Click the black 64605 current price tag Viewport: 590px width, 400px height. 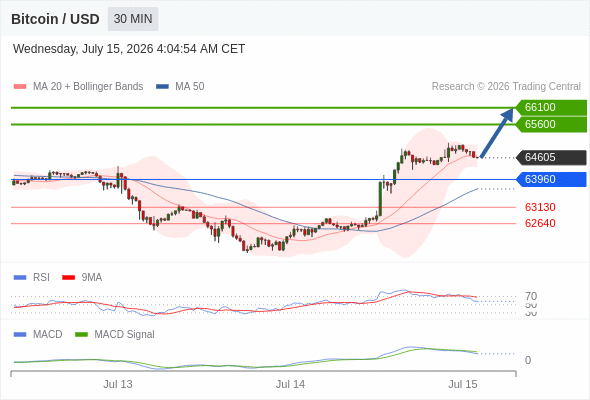tap(551, 157)
